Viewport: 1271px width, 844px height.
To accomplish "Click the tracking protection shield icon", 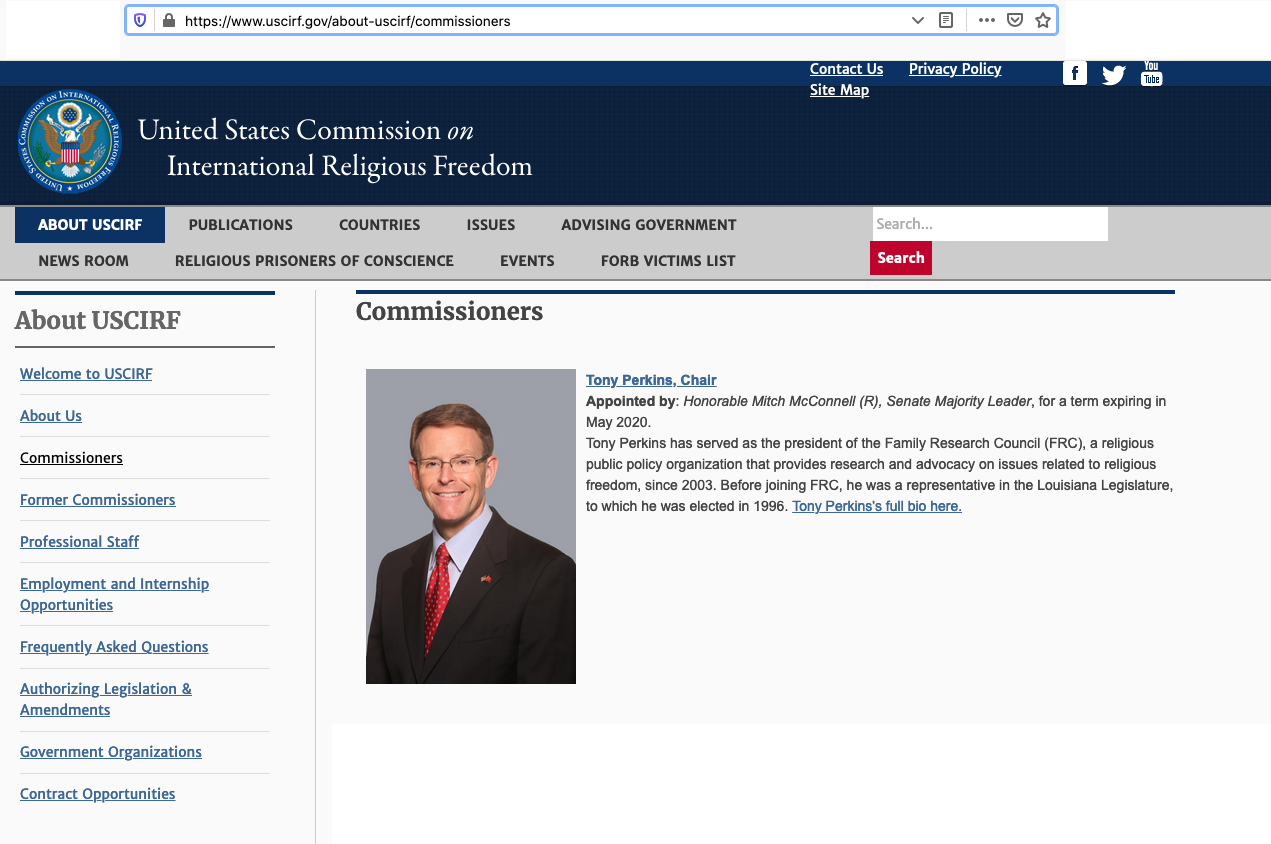I will coord(140,20).
